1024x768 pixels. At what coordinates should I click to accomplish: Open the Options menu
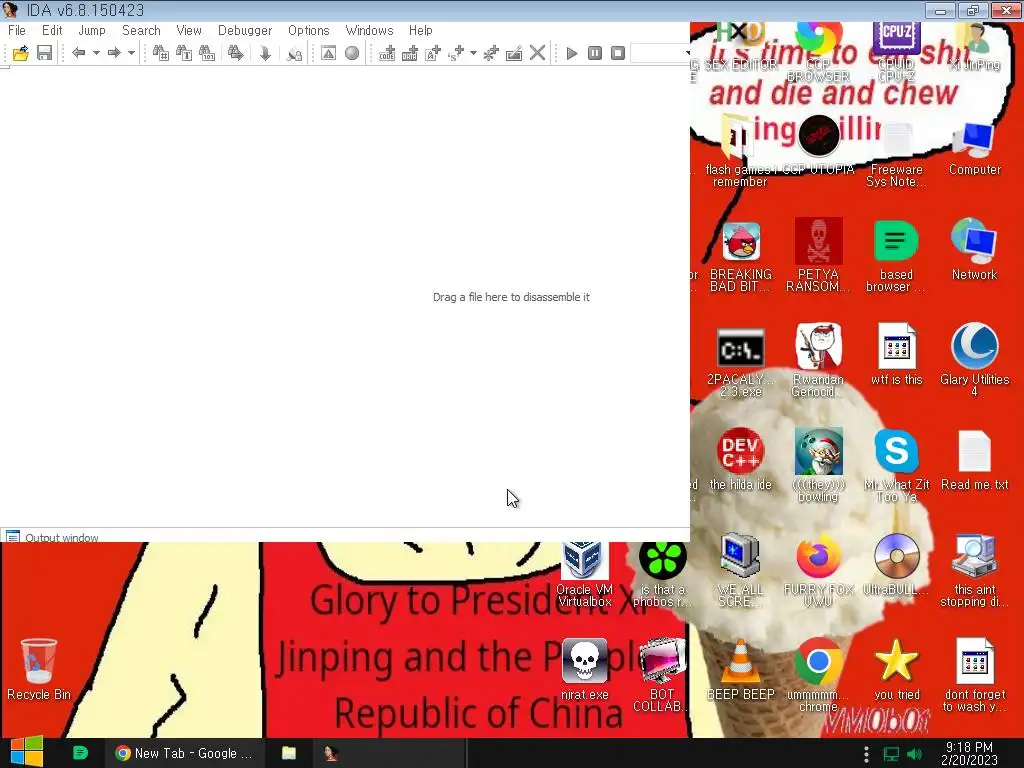coord(309,31)
